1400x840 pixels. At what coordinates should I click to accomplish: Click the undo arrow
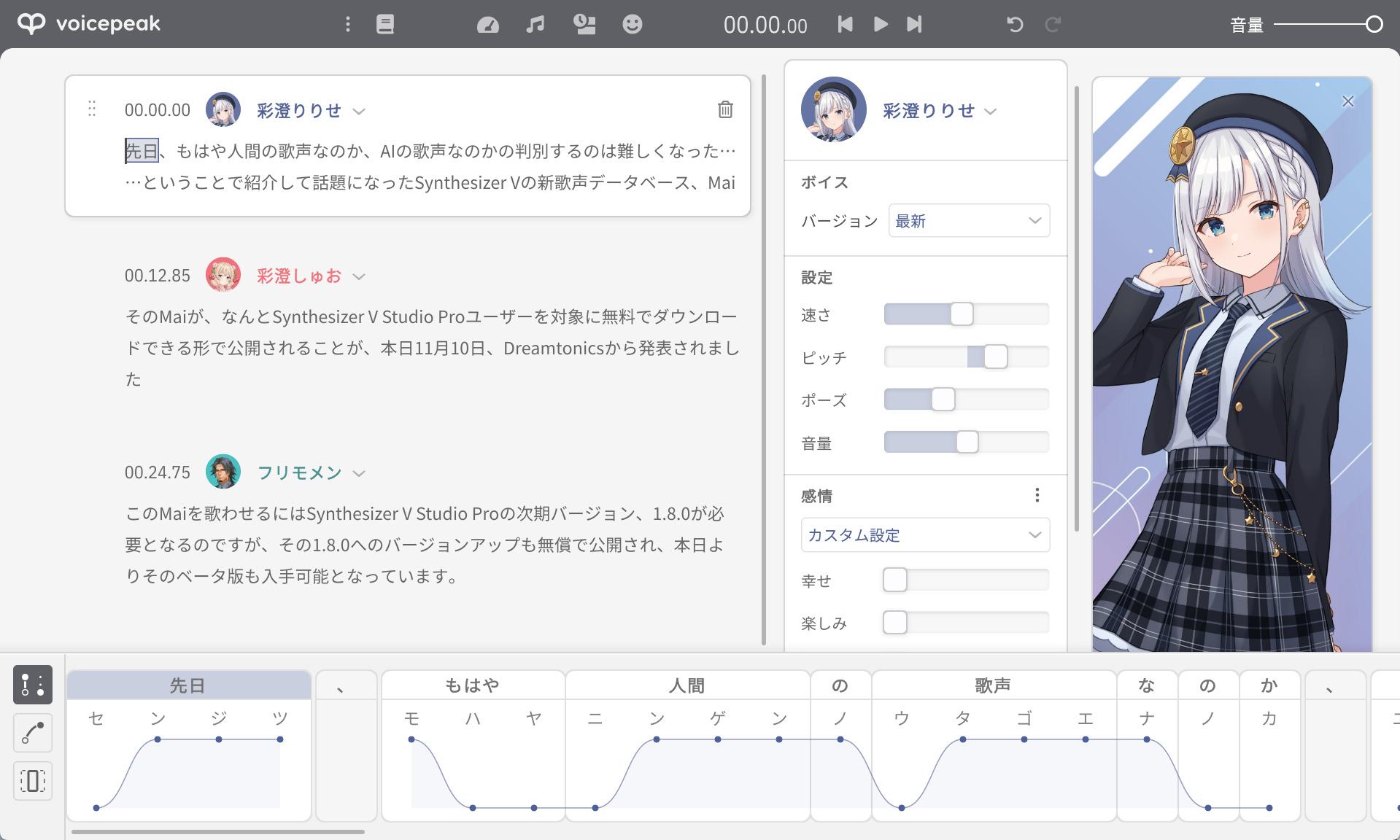coord(1015,25)
